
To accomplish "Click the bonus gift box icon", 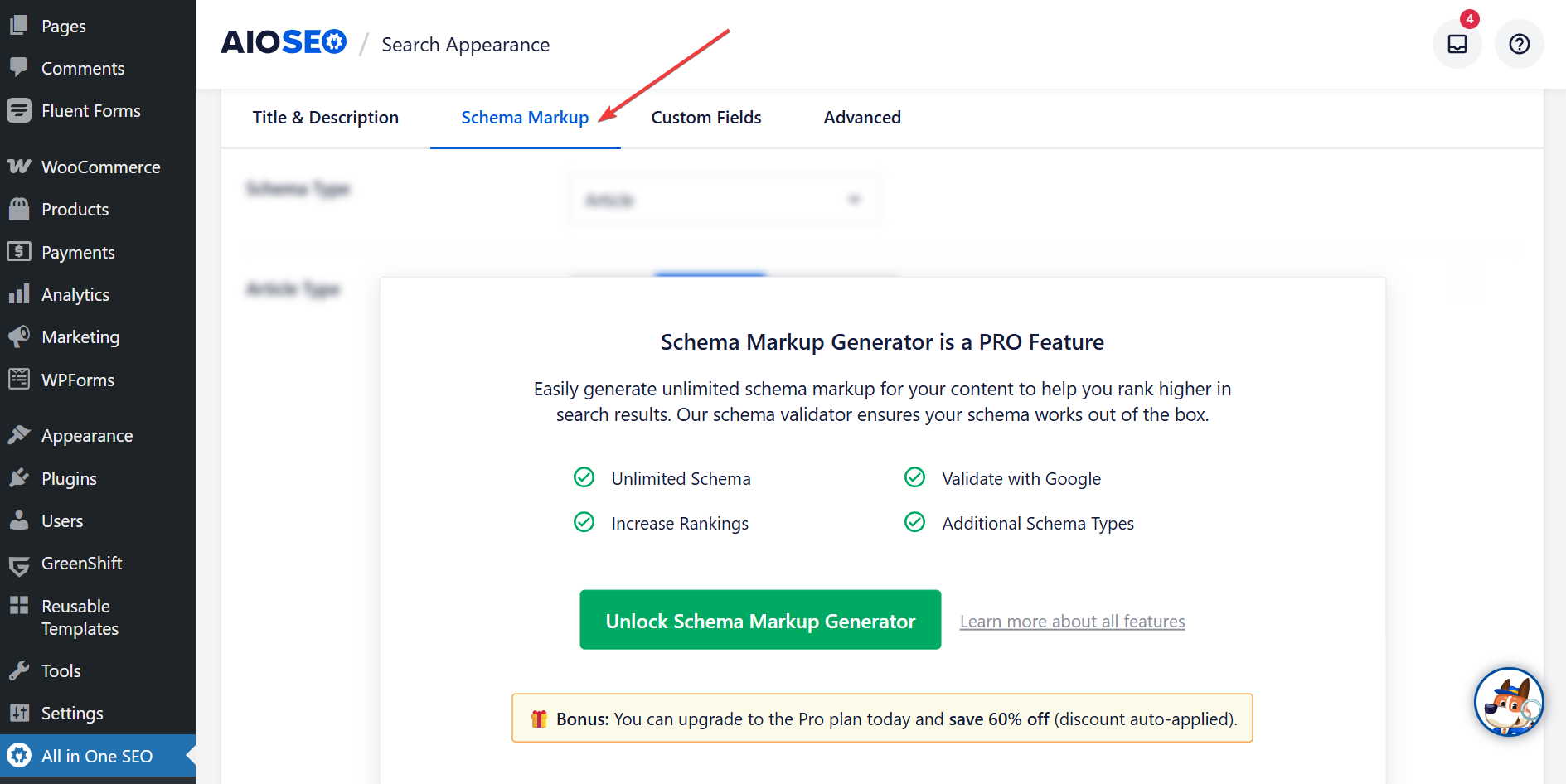I will tap(539, 719).
